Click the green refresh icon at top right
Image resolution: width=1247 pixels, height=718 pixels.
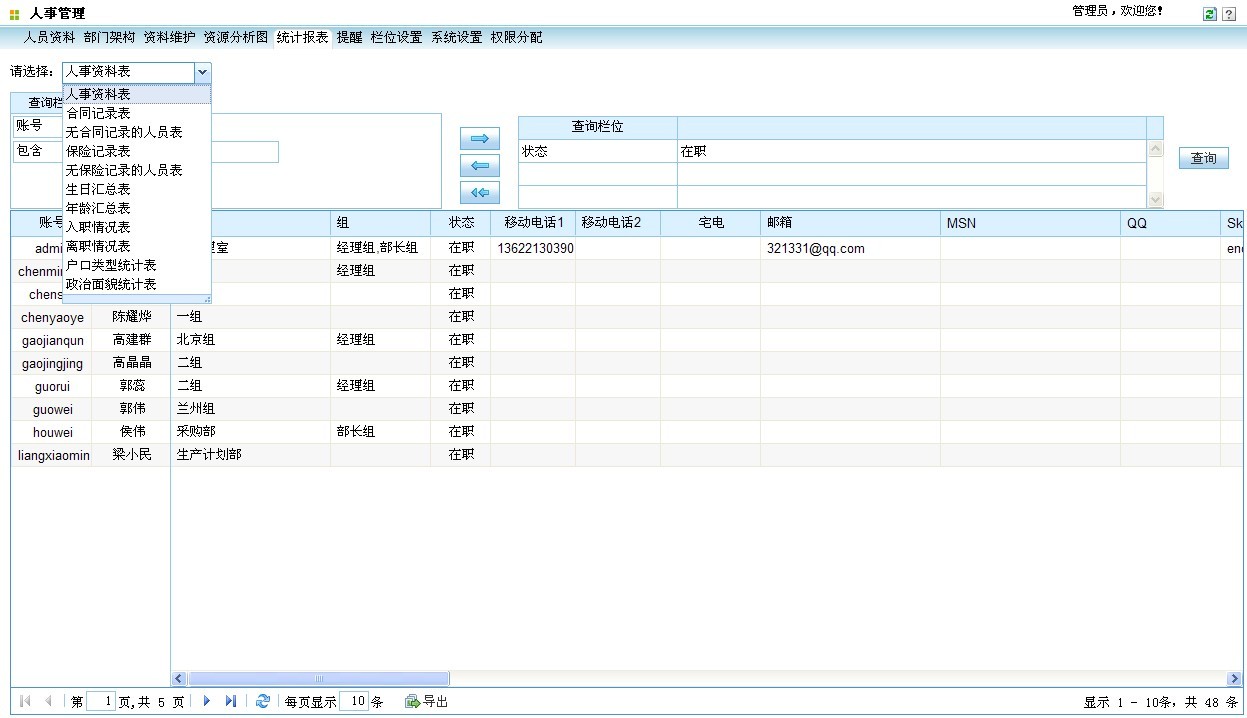click(x=1210, y=14)
